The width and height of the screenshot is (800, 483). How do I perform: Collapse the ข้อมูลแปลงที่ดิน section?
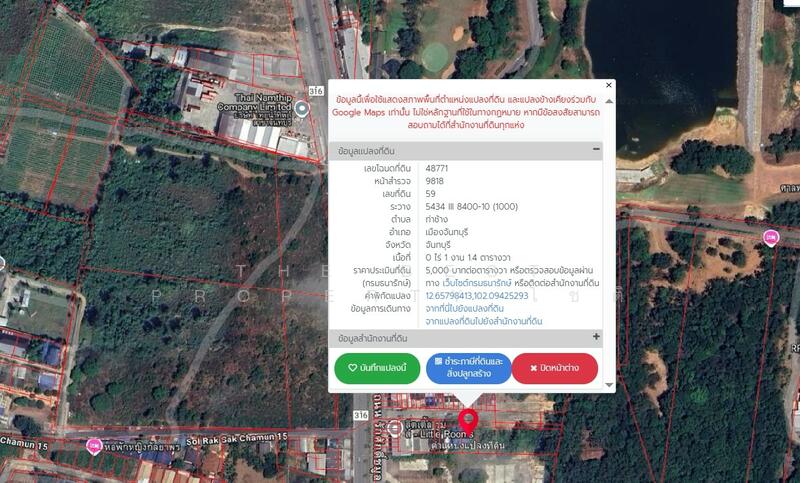point(596,149)
